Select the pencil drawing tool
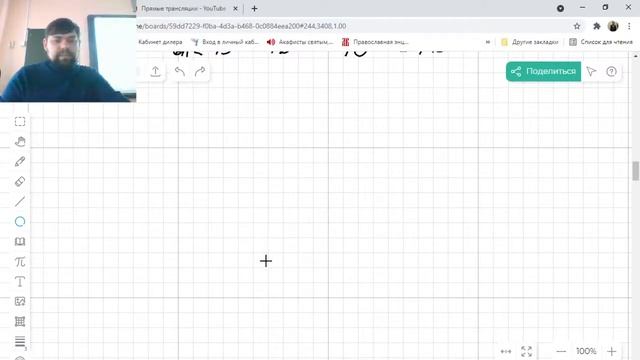The image size is (640, 360). coord(20,162)
